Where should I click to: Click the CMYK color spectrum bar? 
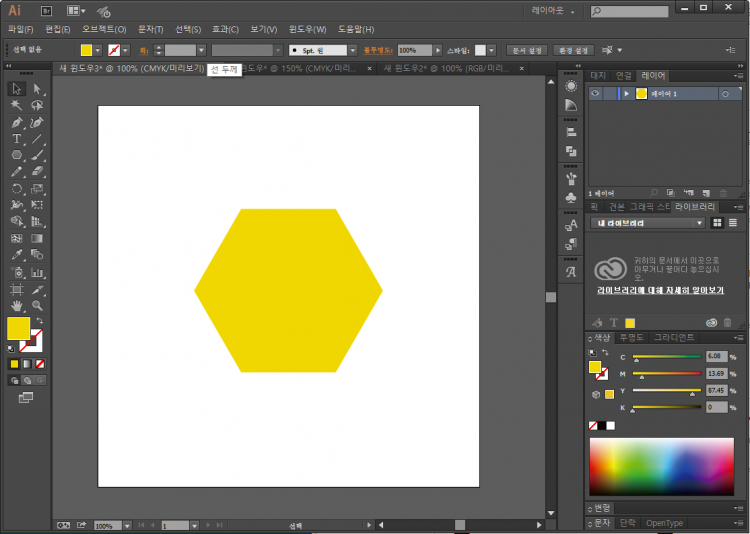(661, 467)
